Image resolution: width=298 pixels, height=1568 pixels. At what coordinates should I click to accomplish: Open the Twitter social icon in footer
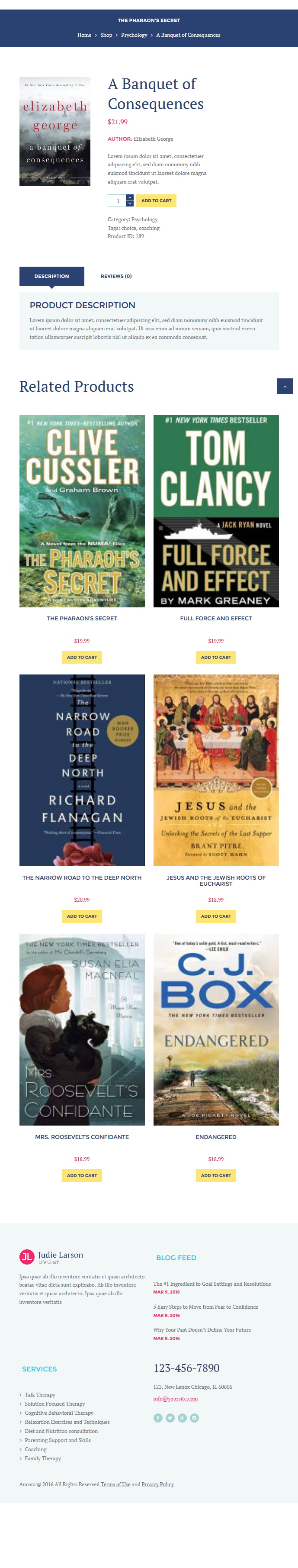click(x=170, y=1418)
